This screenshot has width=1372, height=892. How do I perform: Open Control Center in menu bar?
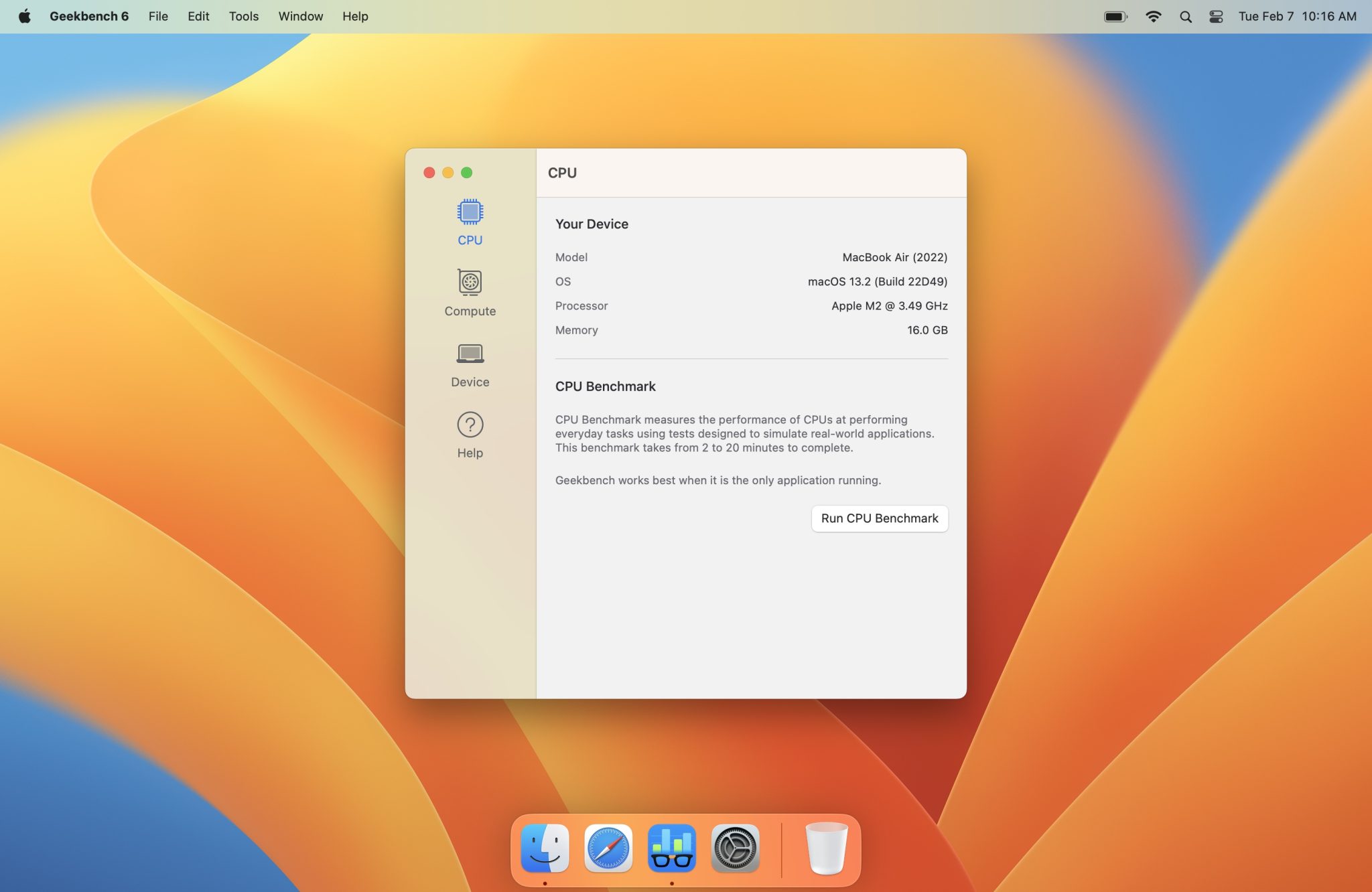click(x=1216, y=17)
